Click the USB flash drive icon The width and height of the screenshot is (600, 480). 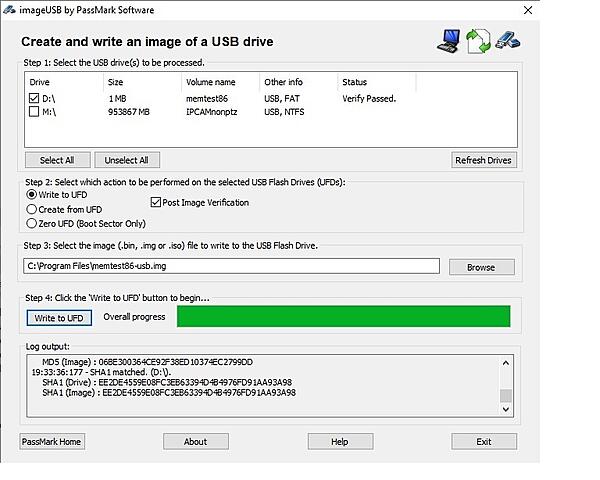point(507,40)
